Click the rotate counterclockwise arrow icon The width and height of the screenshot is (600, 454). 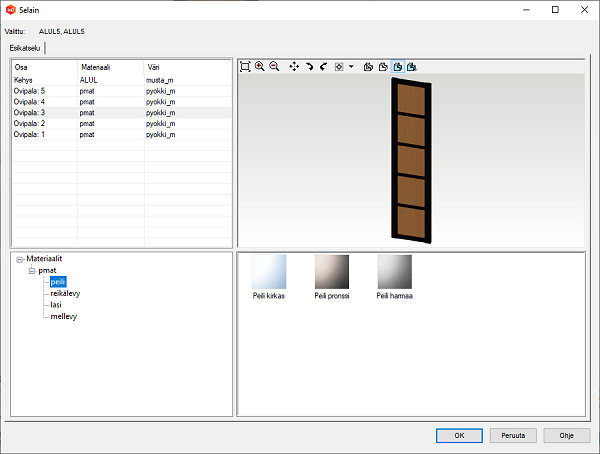pyautogui.click(x=324, y=66)
